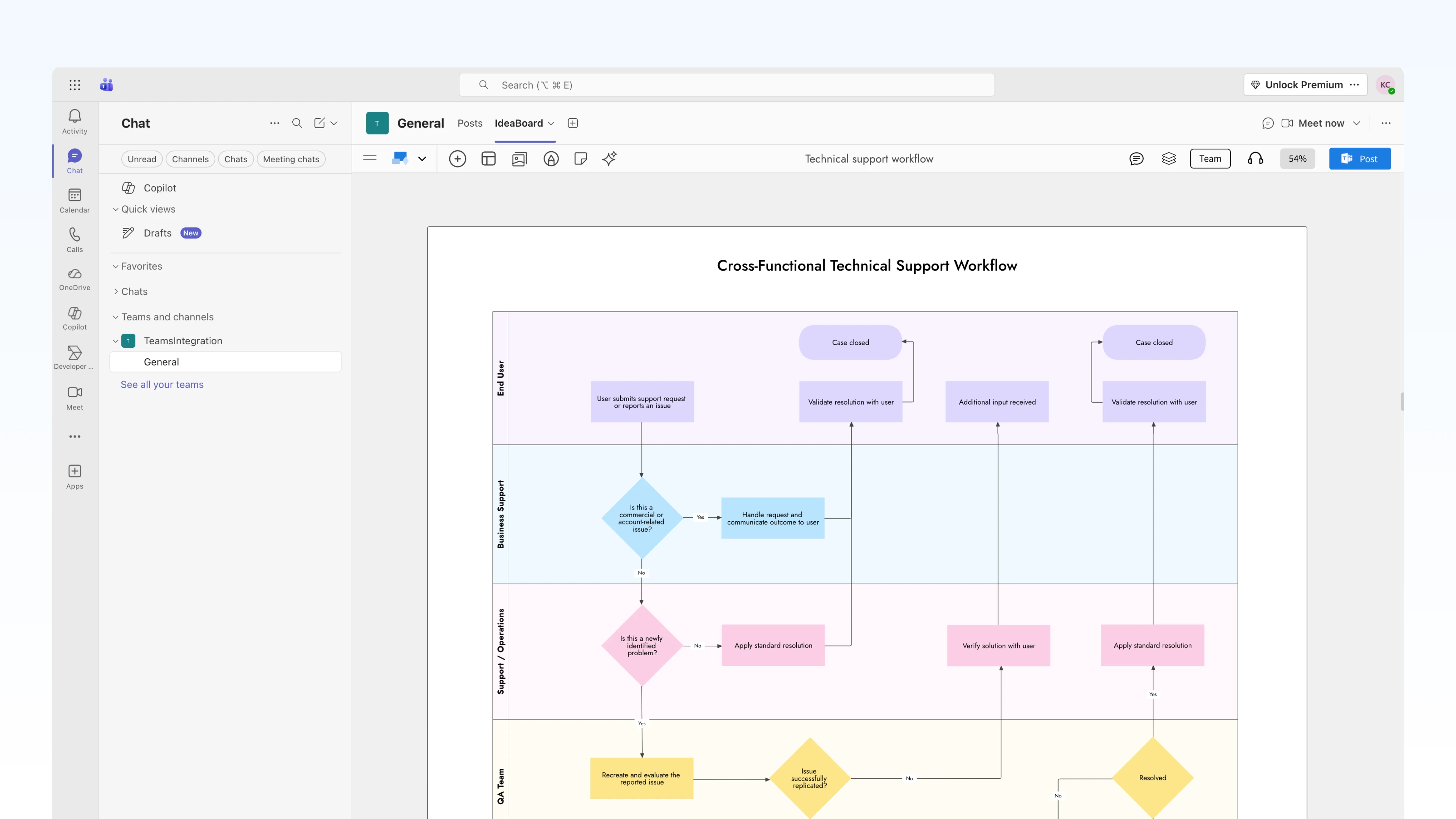Open the IdeaBoard hamburger menu
Viewport: 1456px width, 819px height.
pyautogui.click(x=370, y=158)
